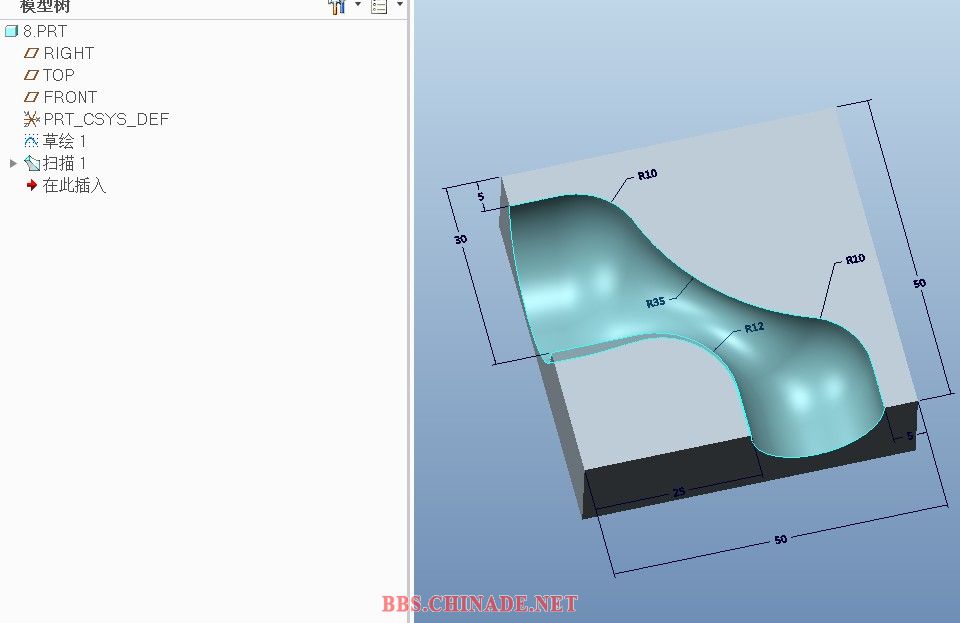Select the 8.PRT part cube icon
Viewport: 960px width, 623px height.
click(x=11, y=31)
